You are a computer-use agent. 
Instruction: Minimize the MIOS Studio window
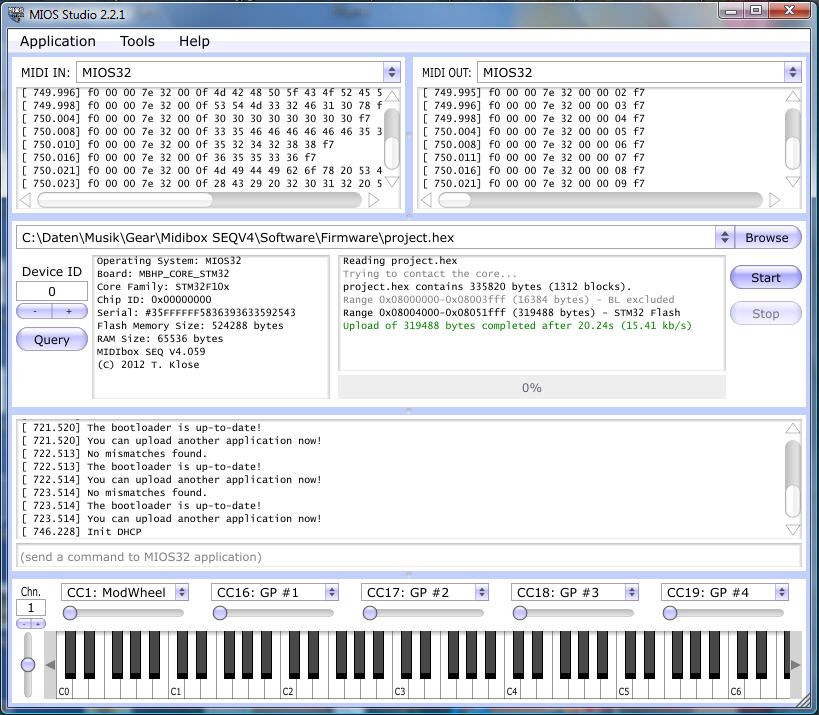tap(731, 10)
